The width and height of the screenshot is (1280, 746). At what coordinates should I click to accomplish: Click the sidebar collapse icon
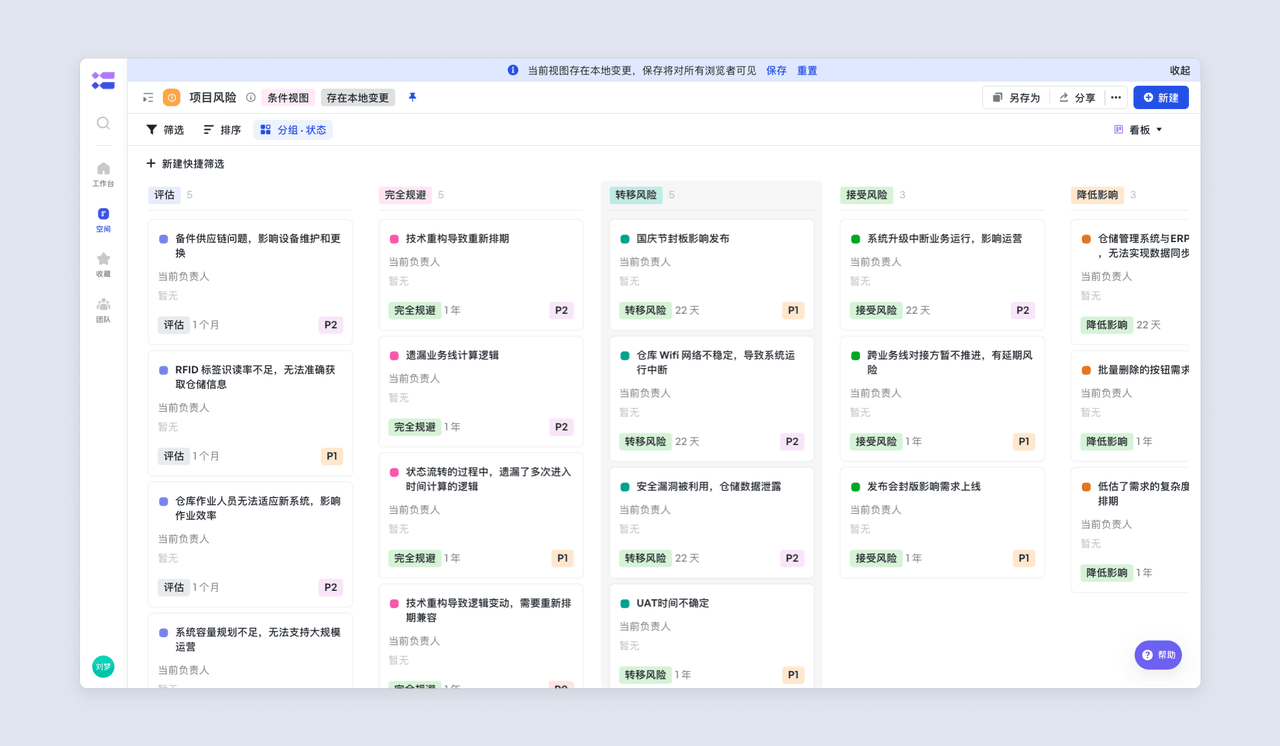(148, 98)
